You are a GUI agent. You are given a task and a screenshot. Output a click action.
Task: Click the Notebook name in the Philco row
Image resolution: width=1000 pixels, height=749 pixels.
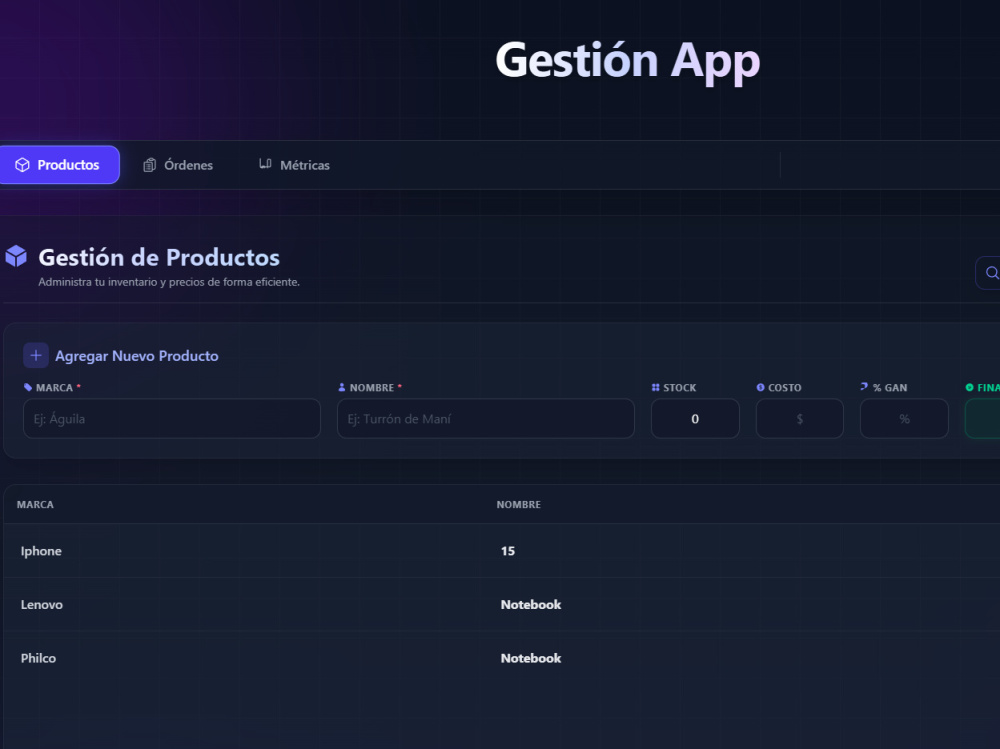click(531, 658)
